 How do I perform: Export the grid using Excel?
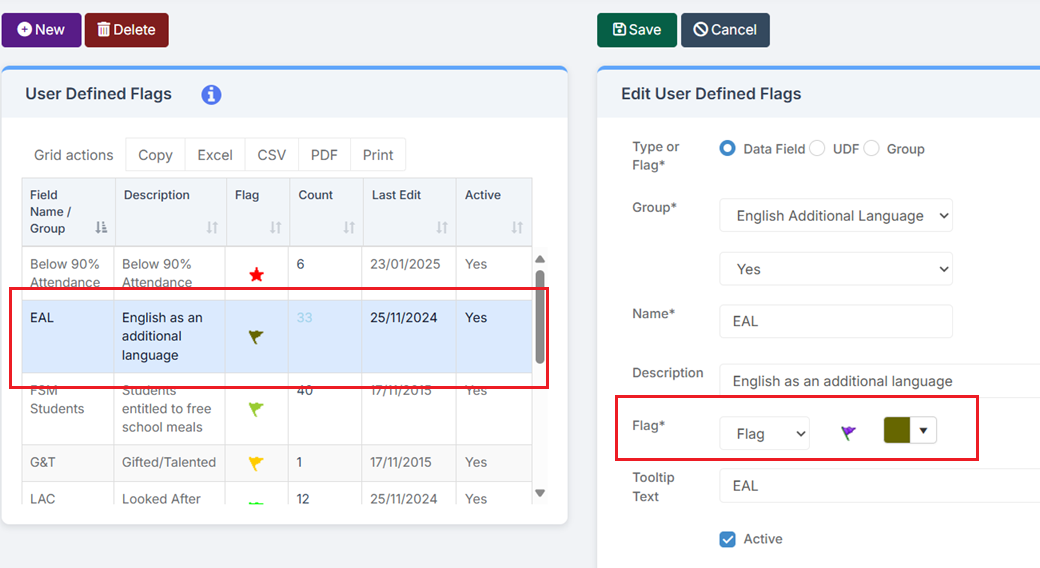215,155
